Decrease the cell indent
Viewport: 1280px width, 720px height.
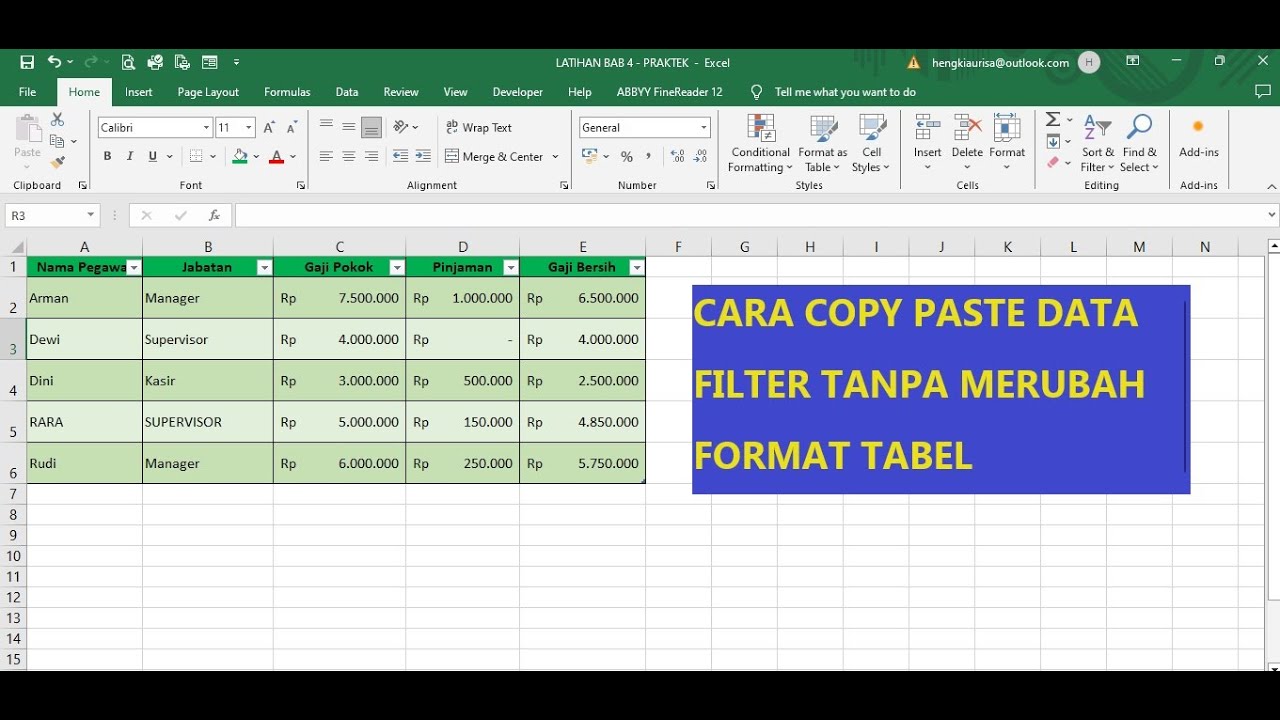pyautogui.click(x=401, y=156)
